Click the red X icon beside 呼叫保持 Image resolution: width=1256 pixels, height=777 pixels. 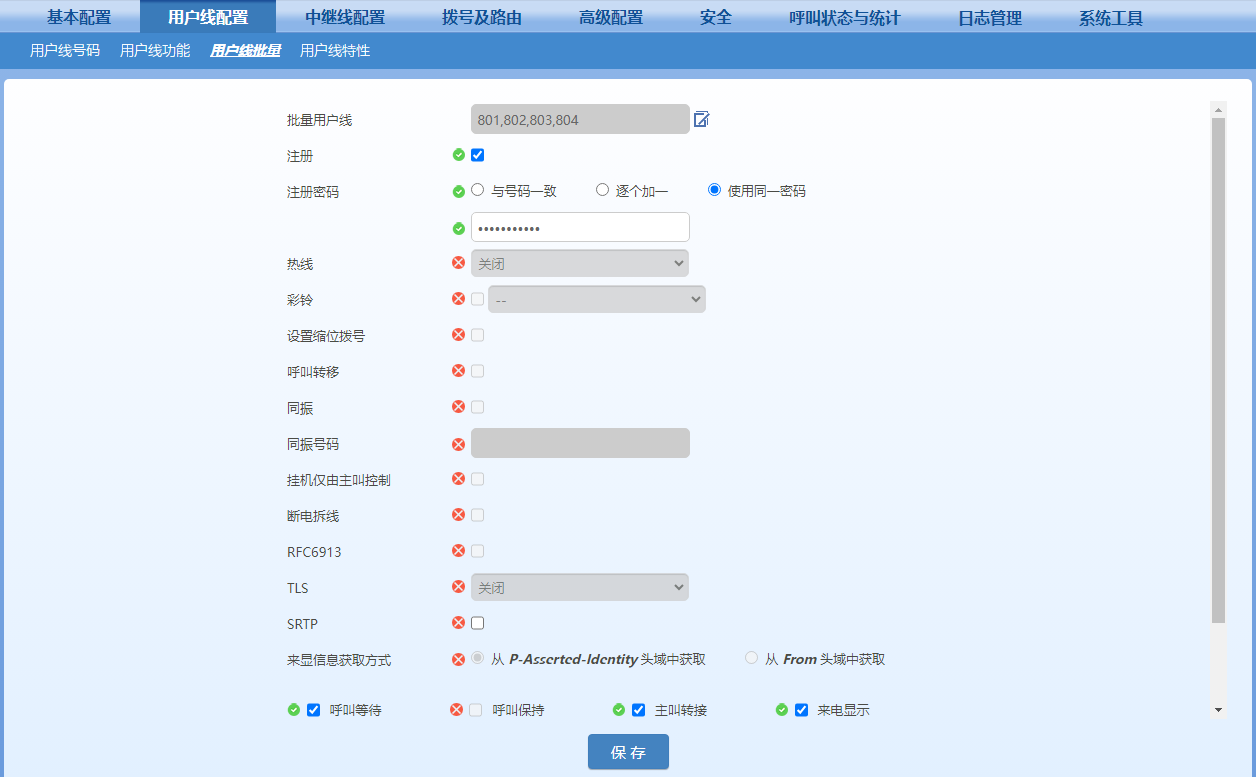coord(457,710)
